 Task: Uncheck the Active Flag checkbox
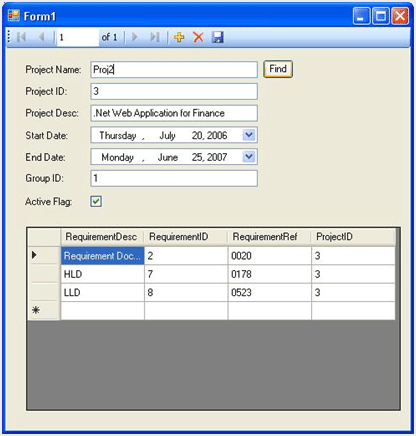point(96,201)
